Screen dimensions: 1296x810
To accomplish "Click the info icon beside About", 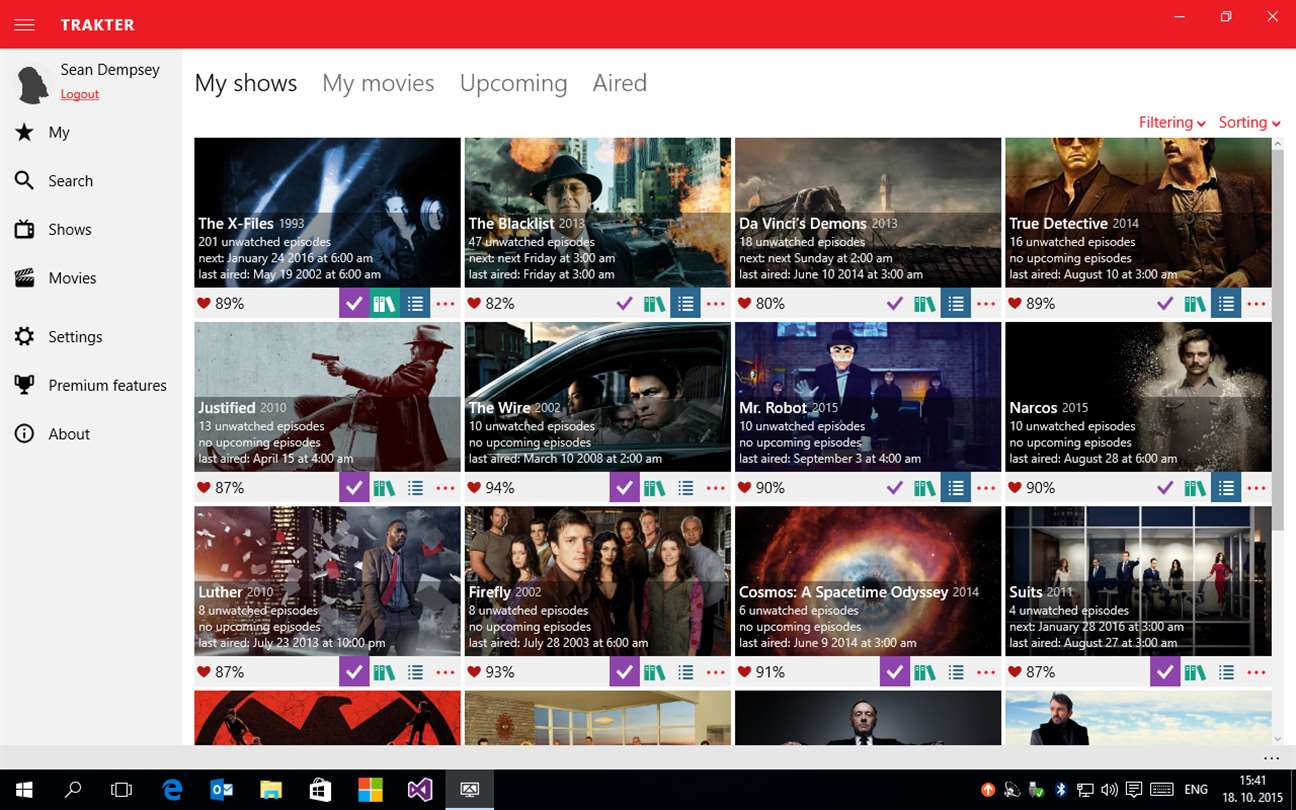I will click(x=24, y=434).
